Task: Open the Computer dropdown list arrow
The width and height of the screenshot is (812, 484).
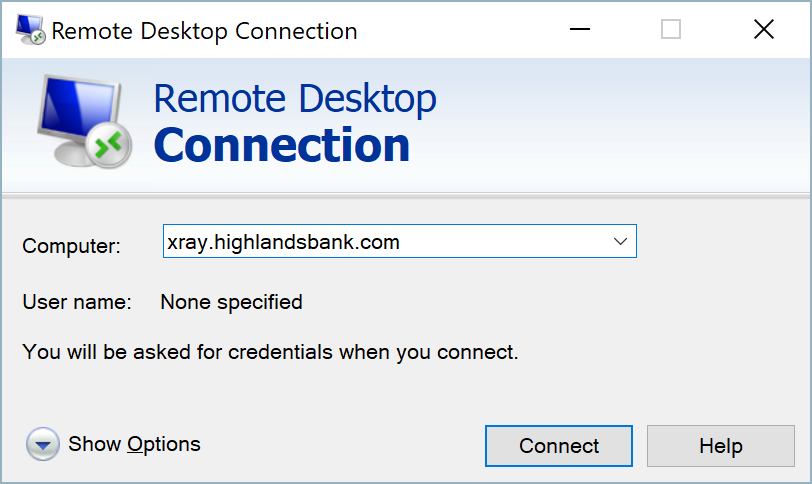Action: pyautogui.click(x=620, y=241)
